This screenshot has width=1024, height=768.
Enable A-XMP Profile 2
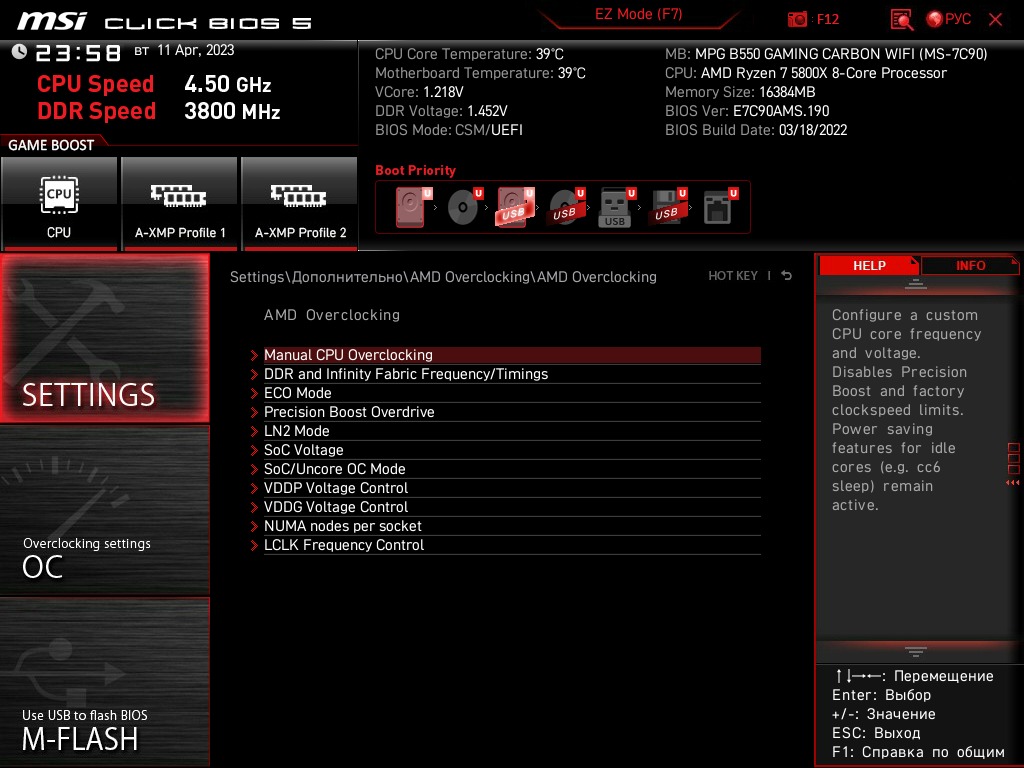coord(300,203)
